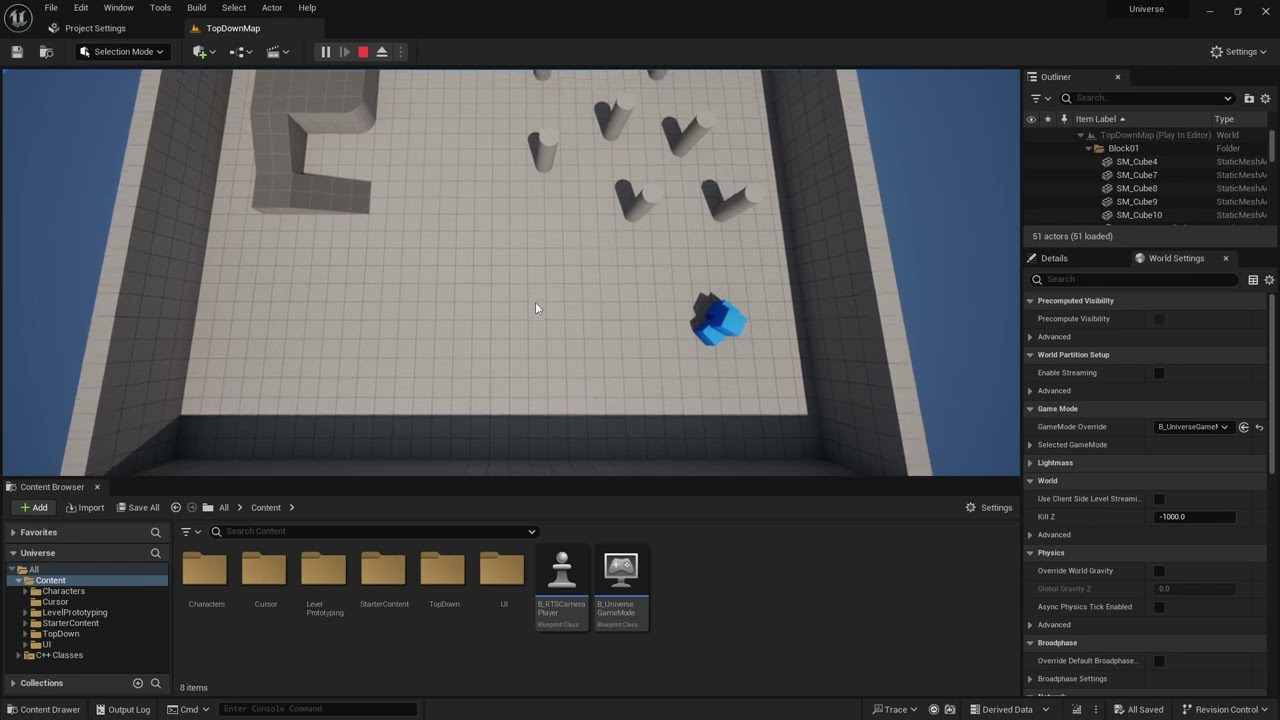Image resolution: width=1280 pixels, height=720 pixels.
Task: Toggle Use Client Side Level Streaming checkbox
Action: pos(1159,499)
